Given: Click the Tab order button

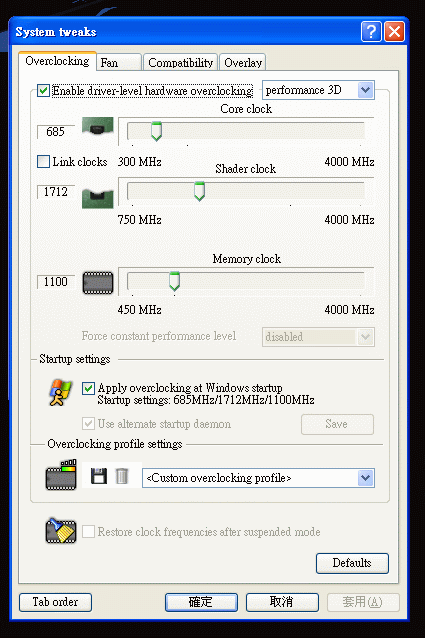Looking at the screenshot, I should [x=55, y=602].
